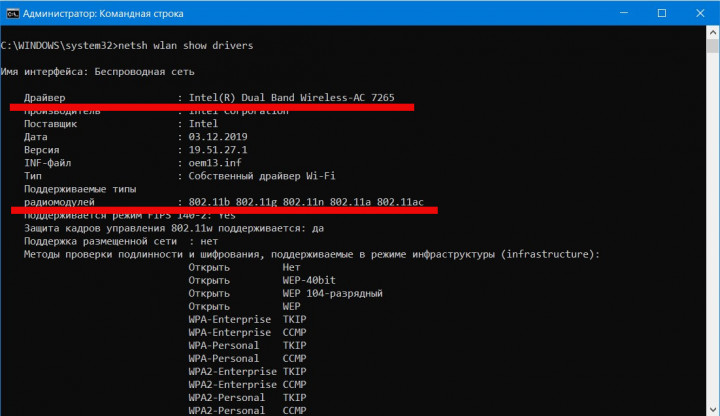720x416 pixels.
Task: Click the 'INF-файл' label
Action: (x=48, y=163)
